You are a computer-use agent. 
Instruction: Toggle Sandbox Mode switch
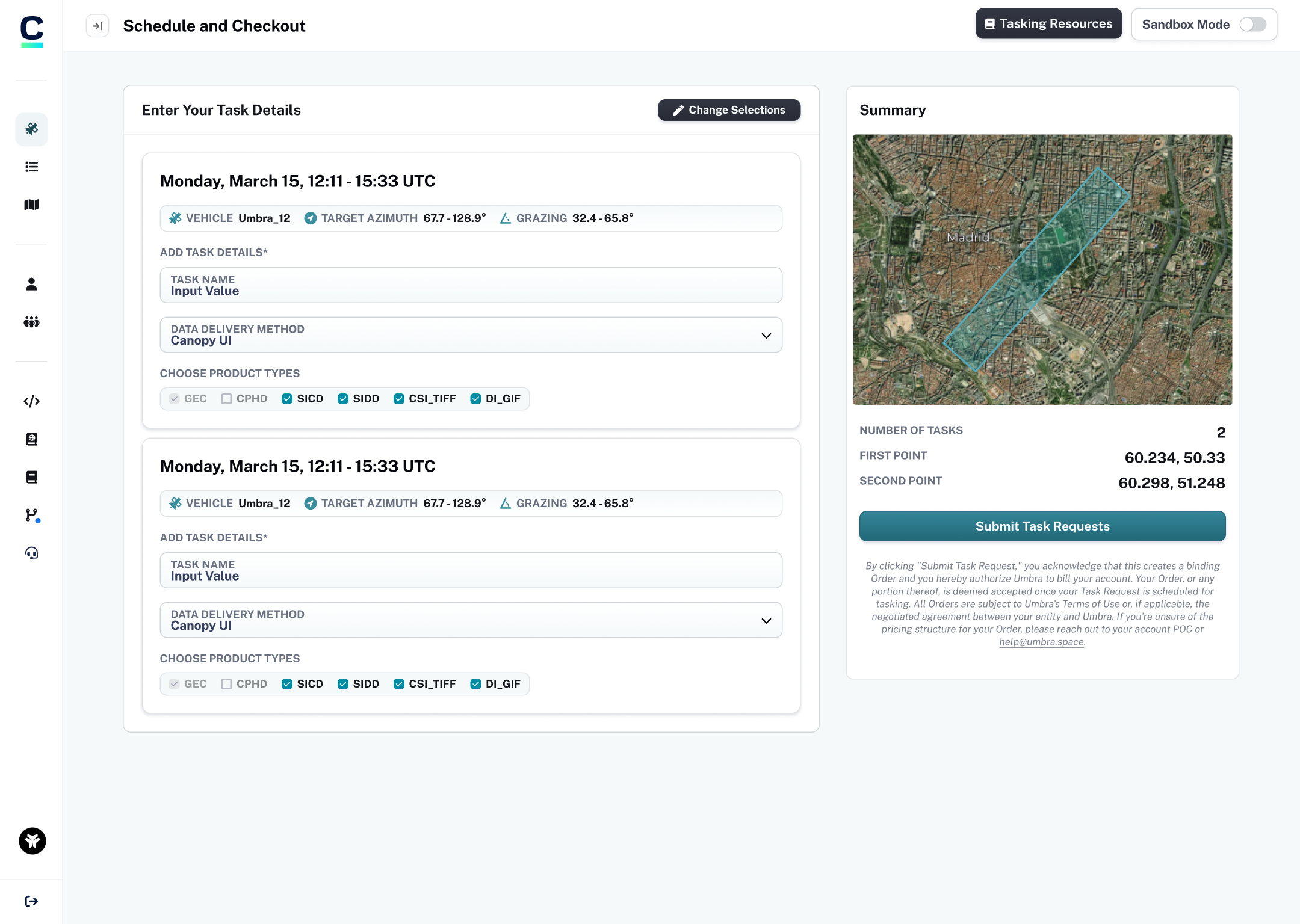click(1252, 25)
